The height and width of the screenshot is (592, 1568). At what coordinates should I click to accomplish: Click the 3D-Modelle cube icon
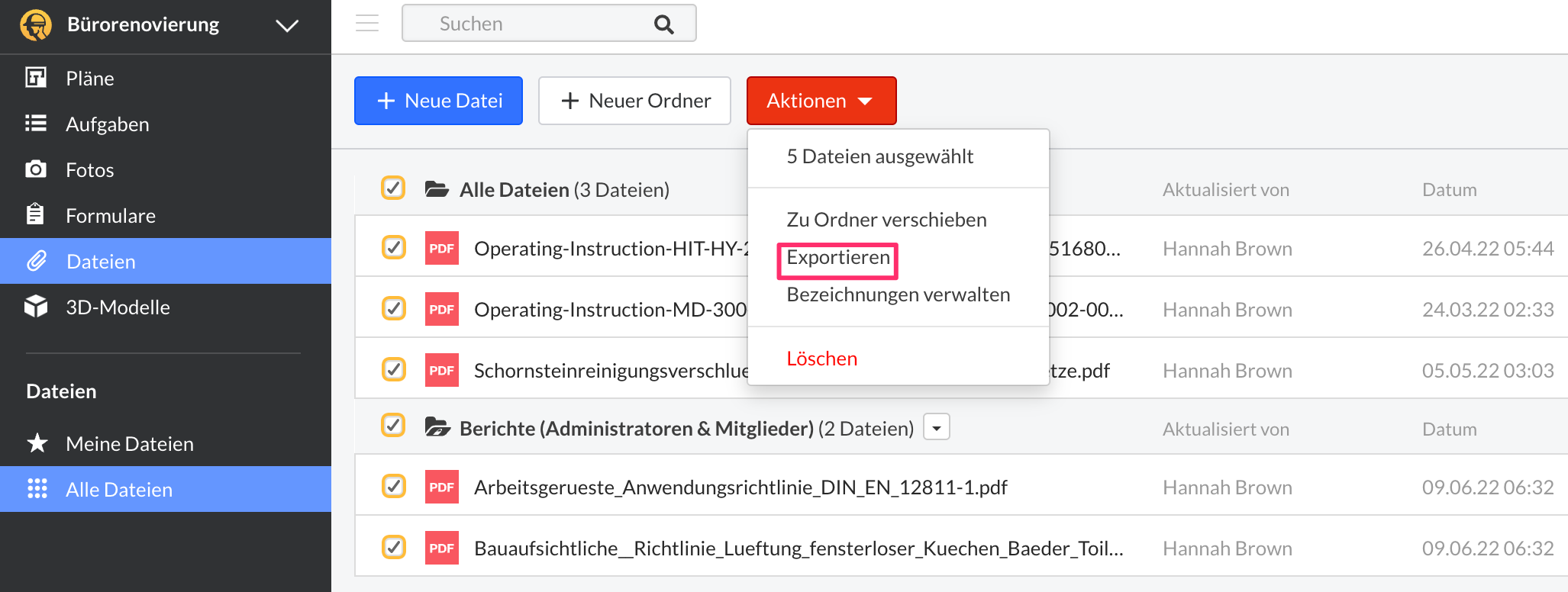(36, 307)
